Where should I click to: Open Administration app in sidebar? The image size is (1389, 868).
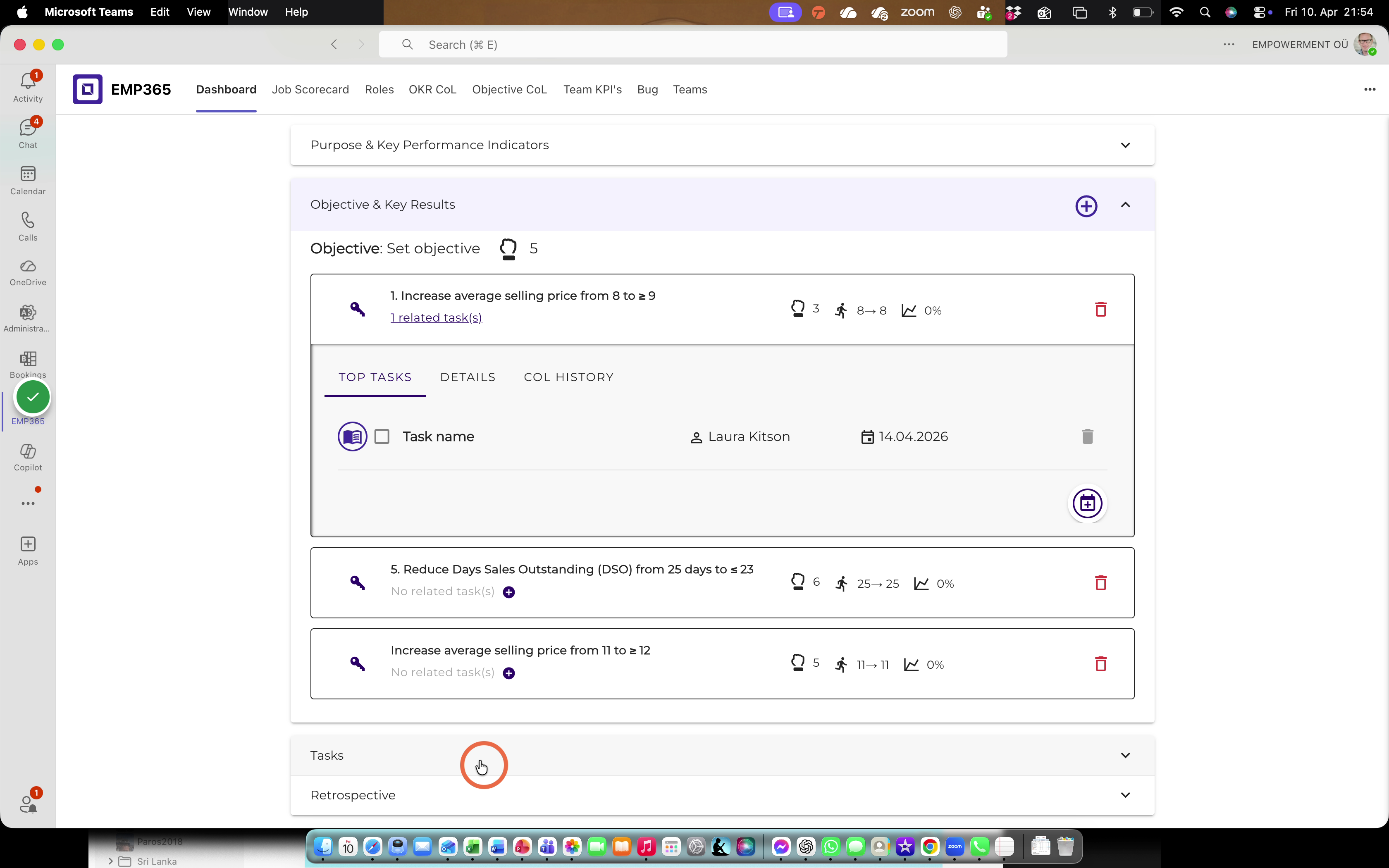pyautogui.click(x=28, y=319)
